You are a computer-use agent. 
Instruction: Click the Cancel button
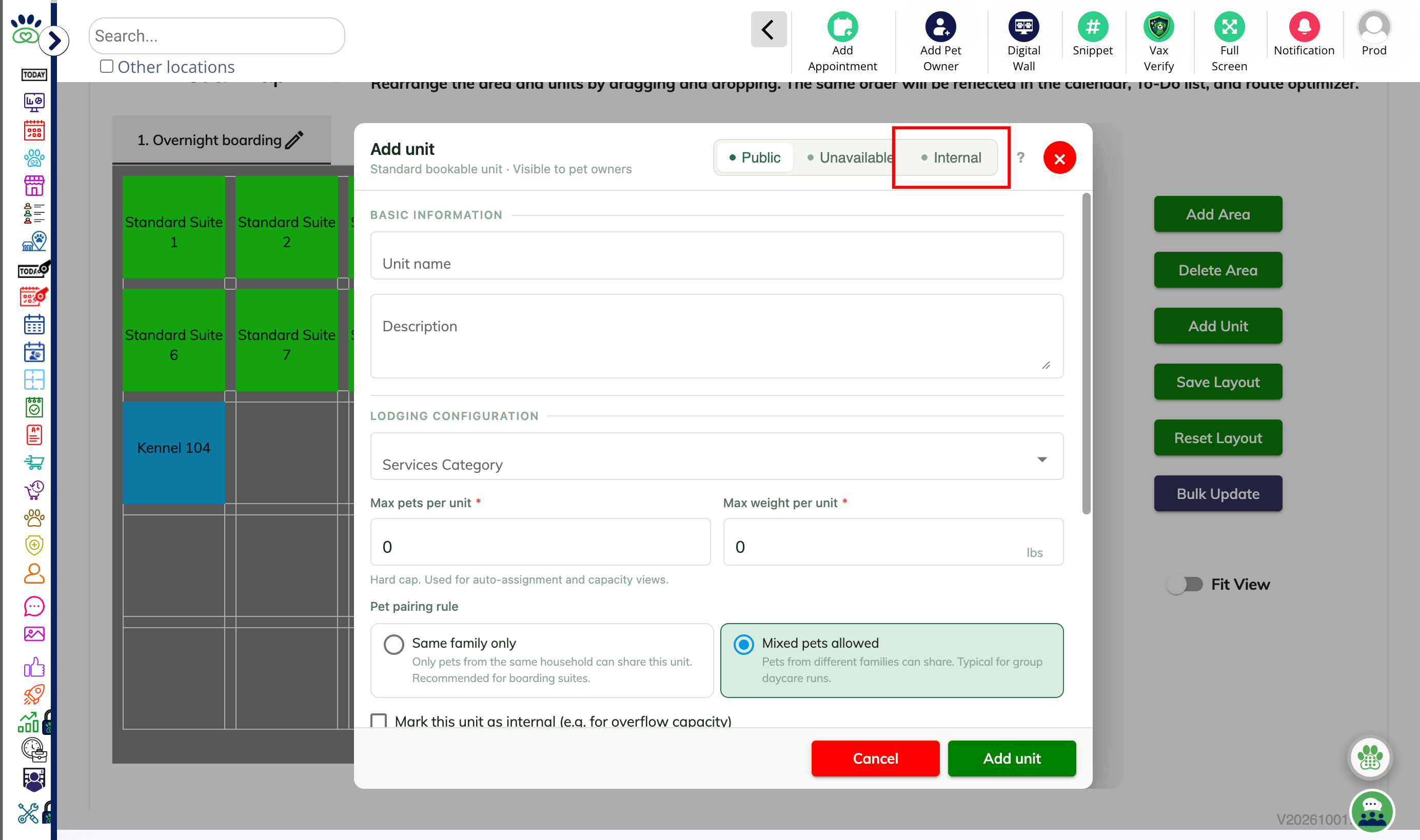click(x=875, y=758)
